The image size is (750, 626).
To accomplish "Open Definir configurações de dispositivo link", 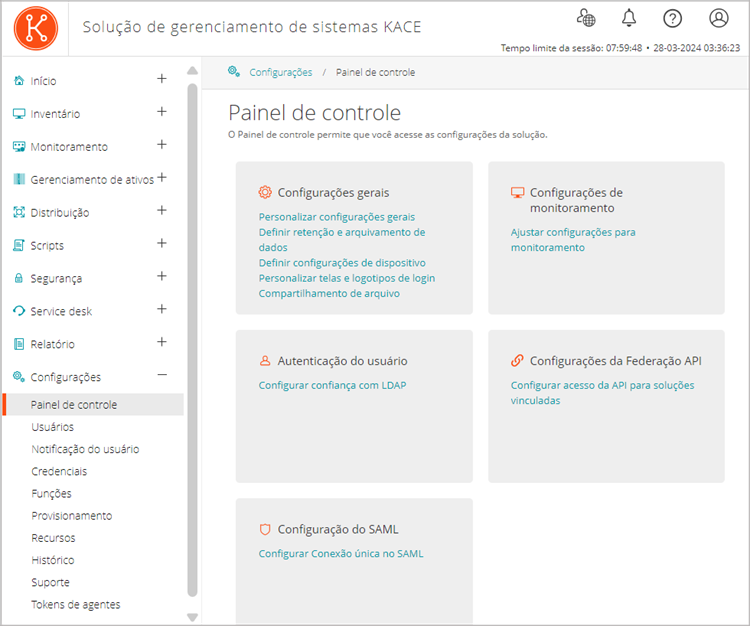I will 342,263.
